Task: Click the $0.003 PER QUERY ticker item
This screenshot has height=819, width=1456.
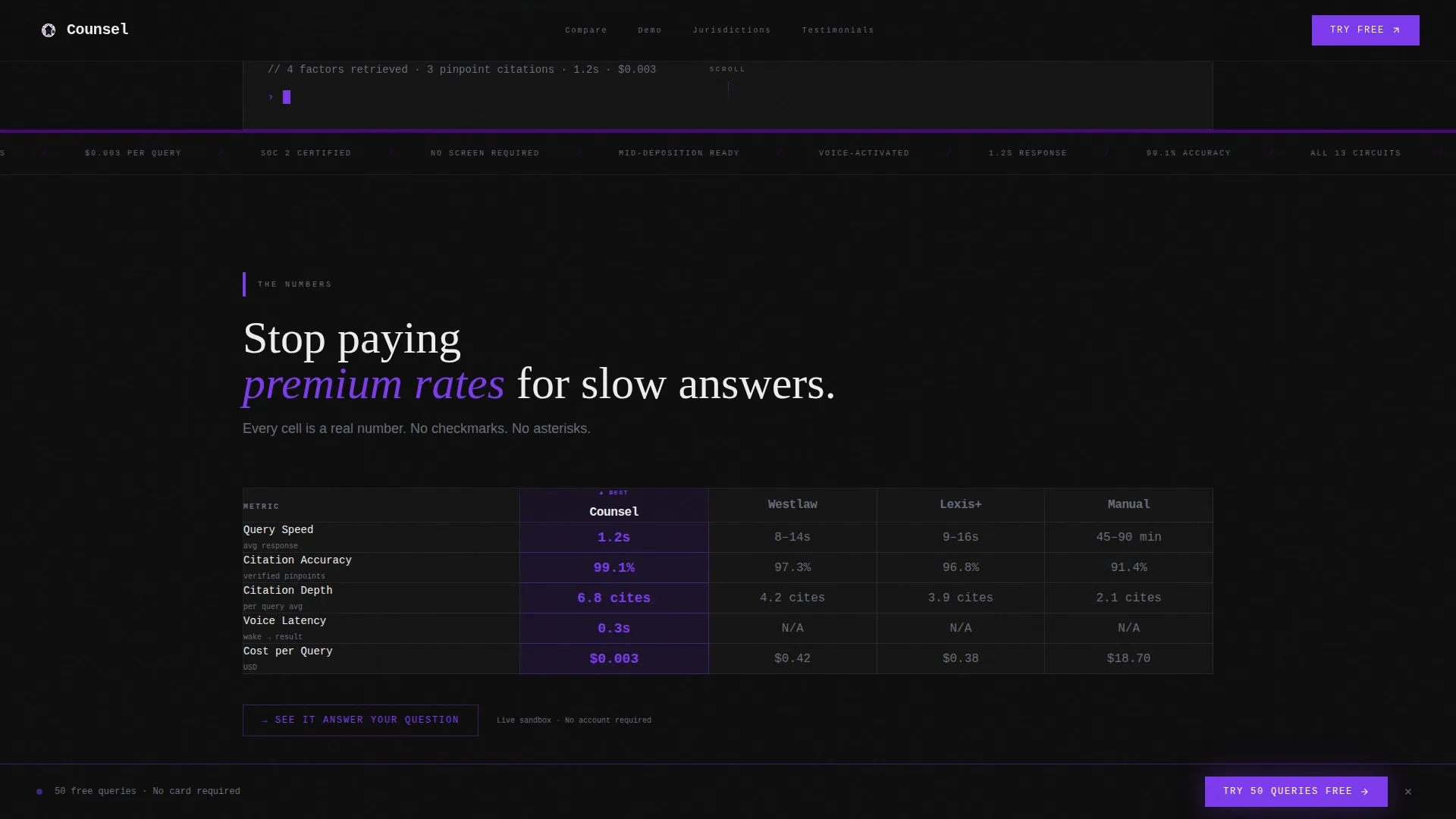Action: tap(133, 153)
